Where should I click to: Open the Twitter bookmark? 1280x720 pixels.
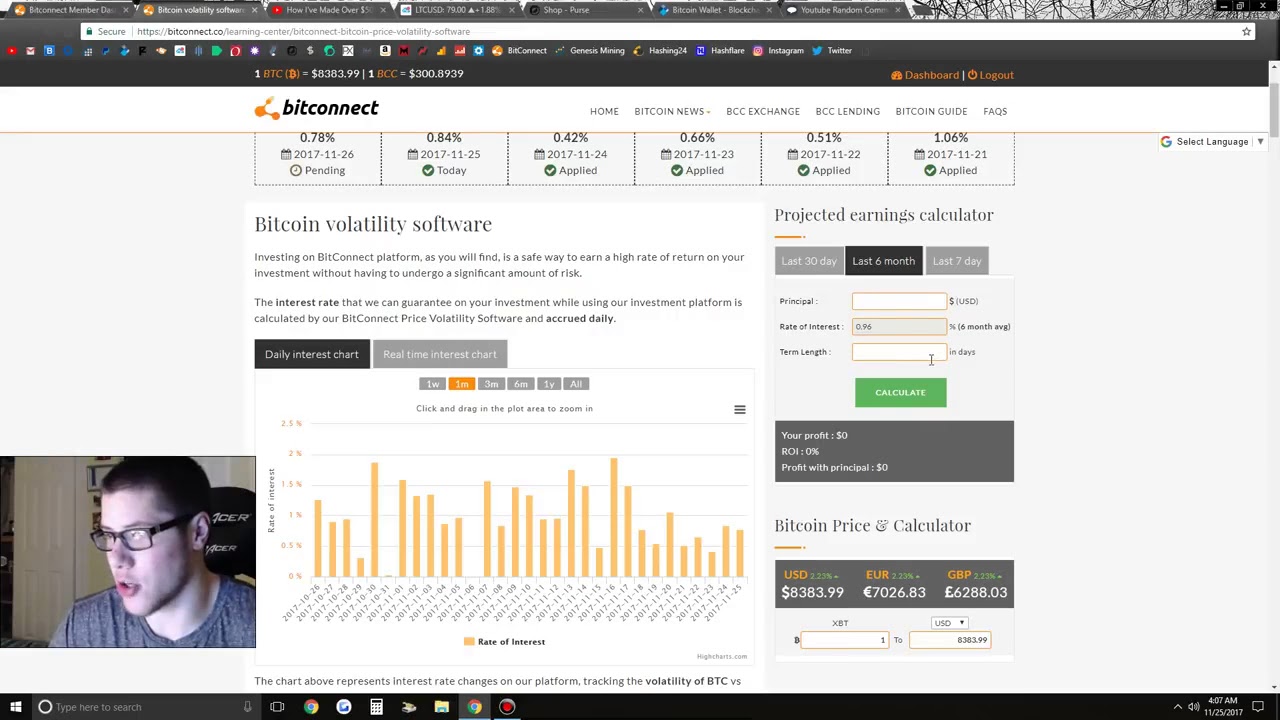point(831,51)
